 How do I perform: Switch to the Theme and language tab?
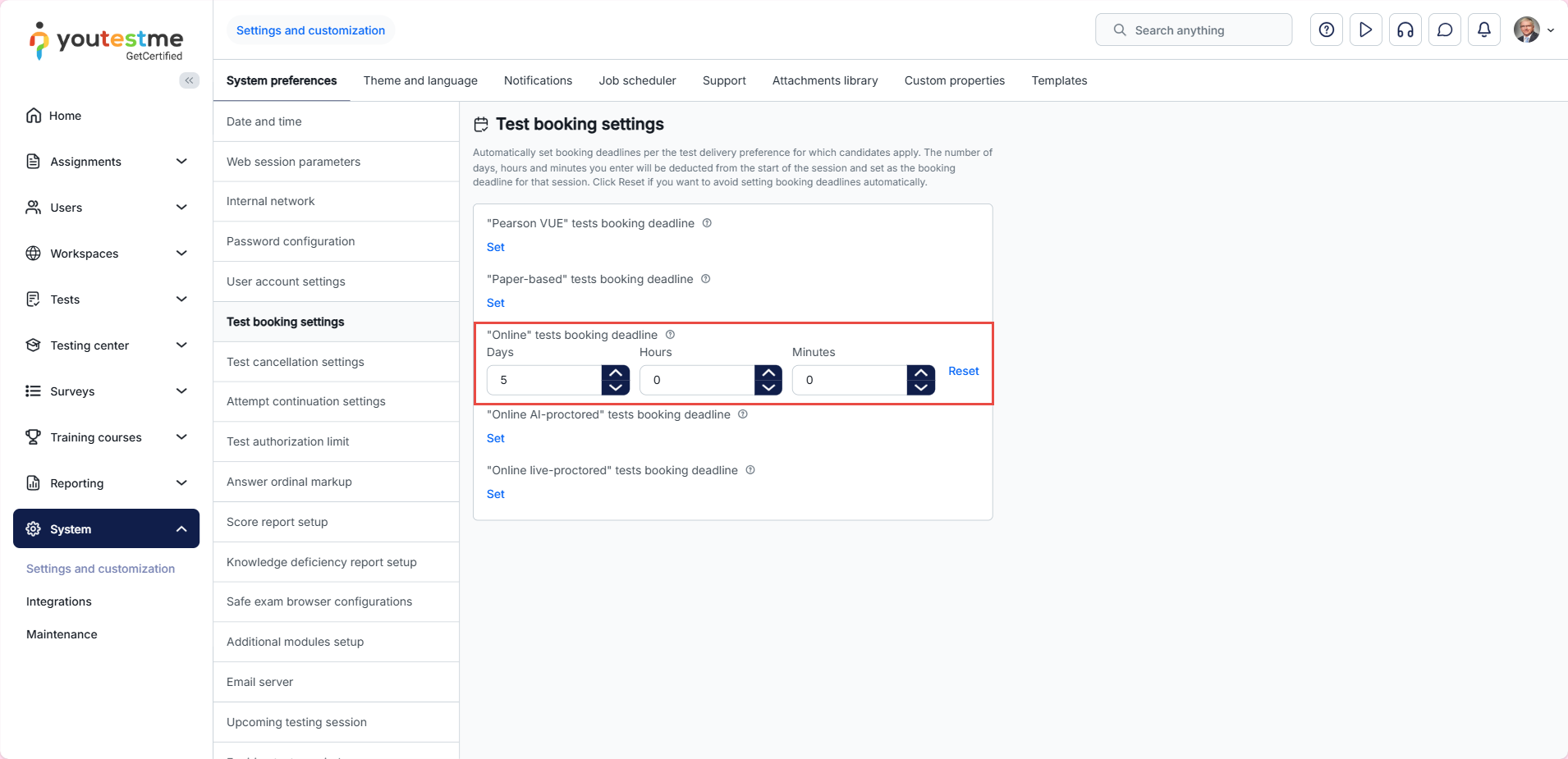tap(420, 80)
